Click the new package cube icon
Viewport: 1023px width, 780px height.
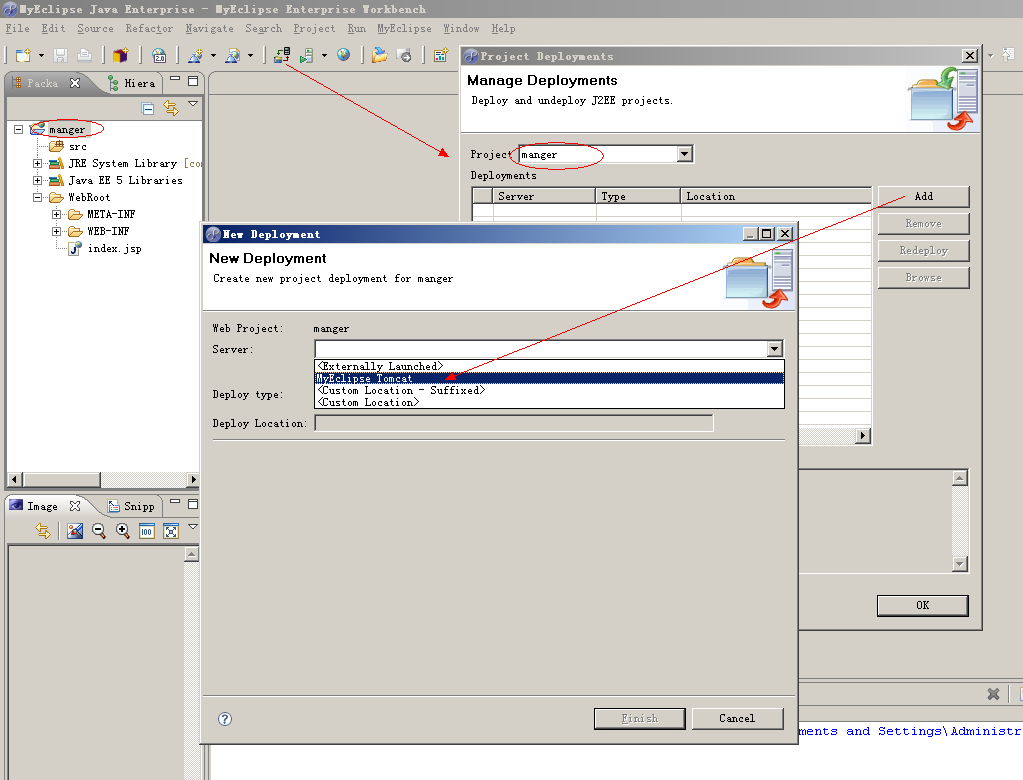coord(120,55)
